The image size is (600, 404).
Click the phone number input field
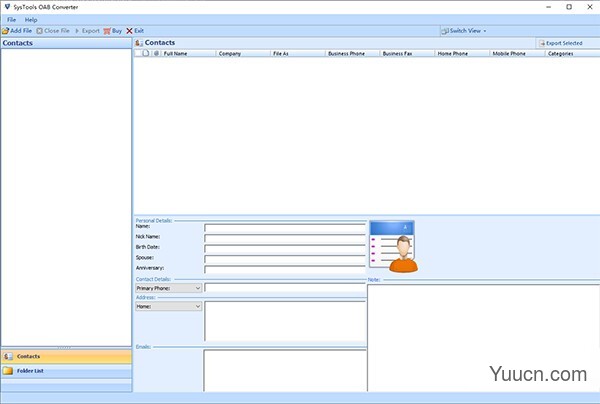tap(285, 288)
